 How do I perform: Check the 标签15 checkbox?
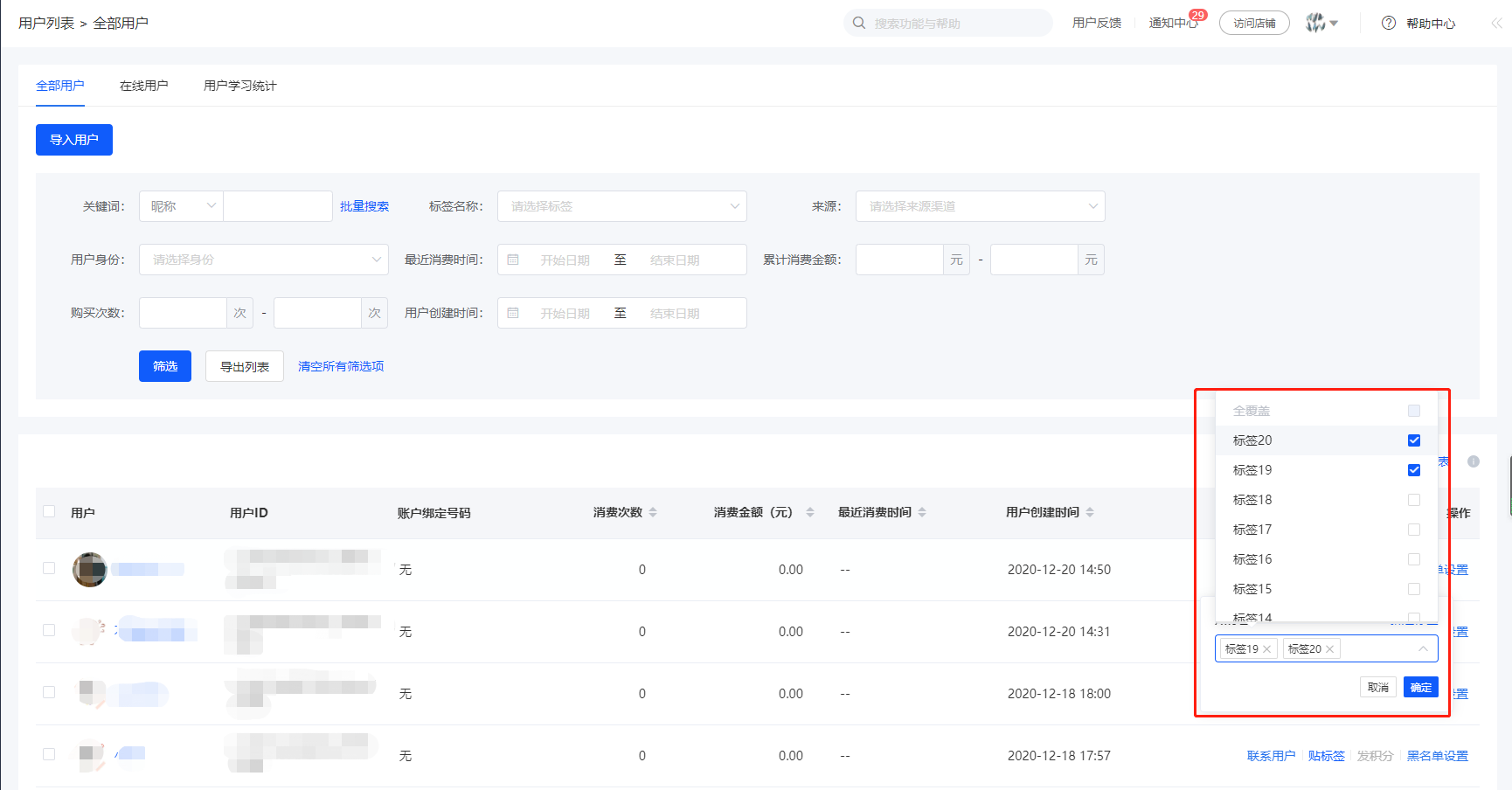pyautogui.click(x=1414, y=589)
